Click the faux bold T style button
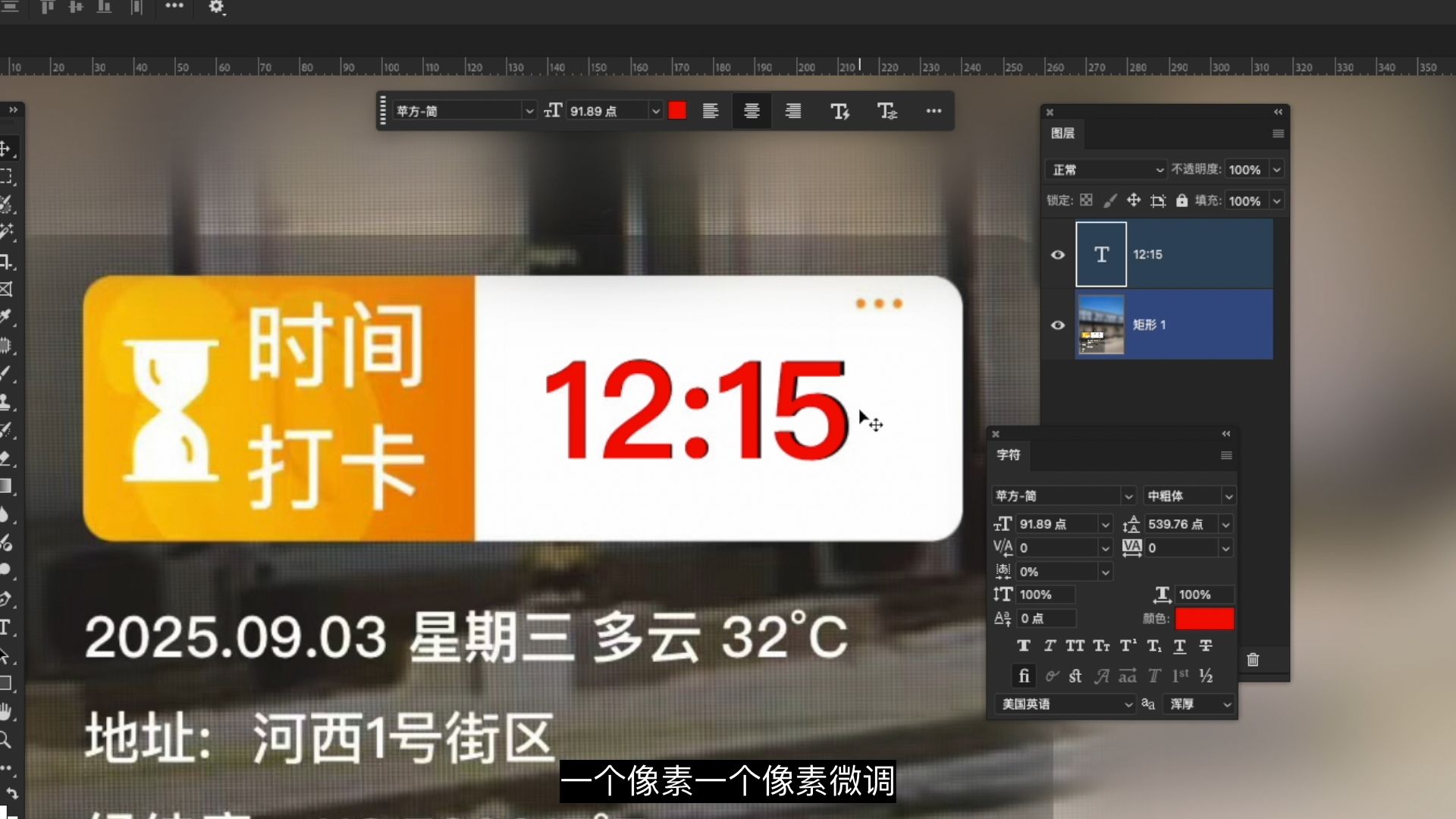 1023,646
